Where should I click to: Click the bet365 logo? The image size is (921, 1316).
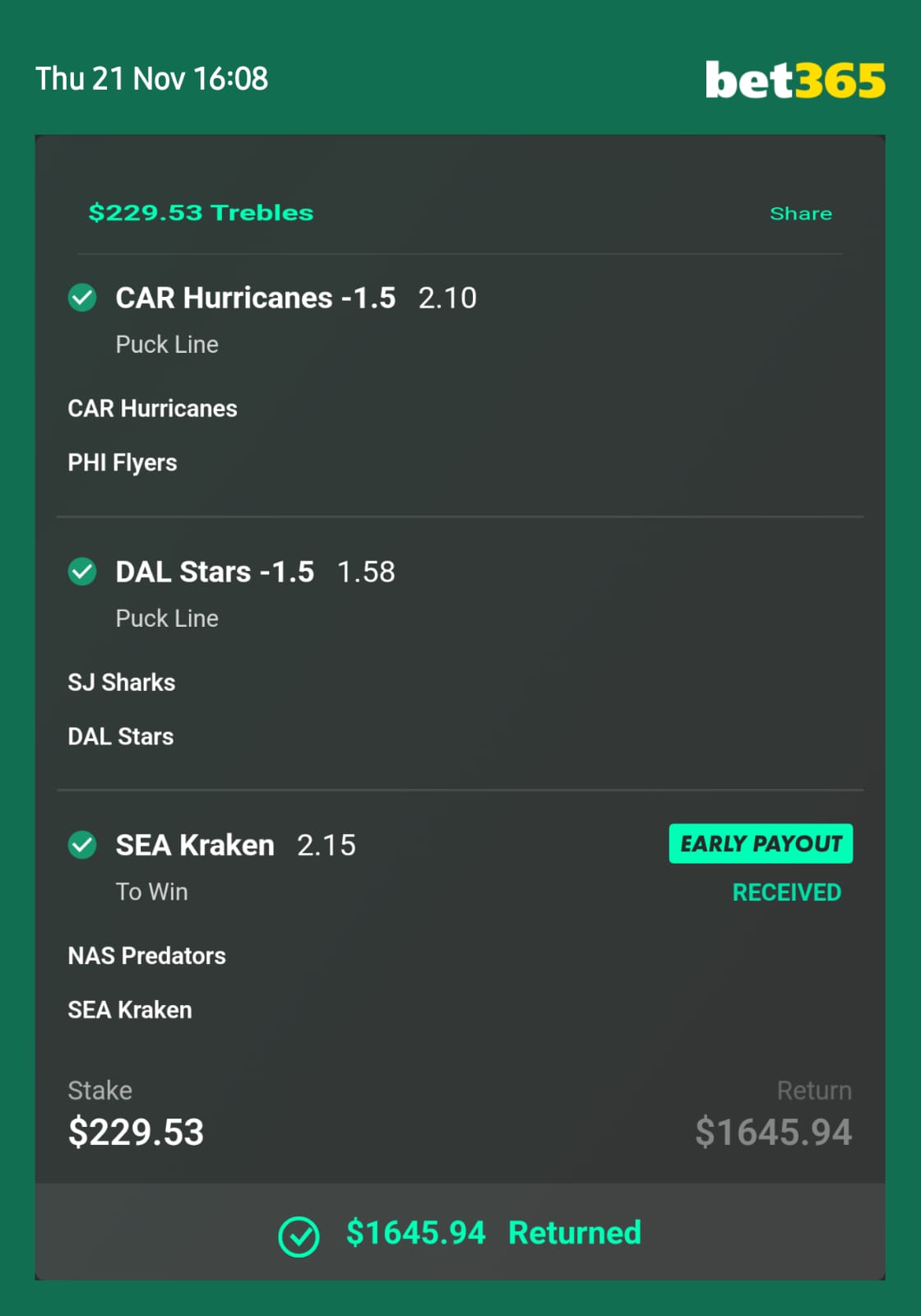[795, 80]
